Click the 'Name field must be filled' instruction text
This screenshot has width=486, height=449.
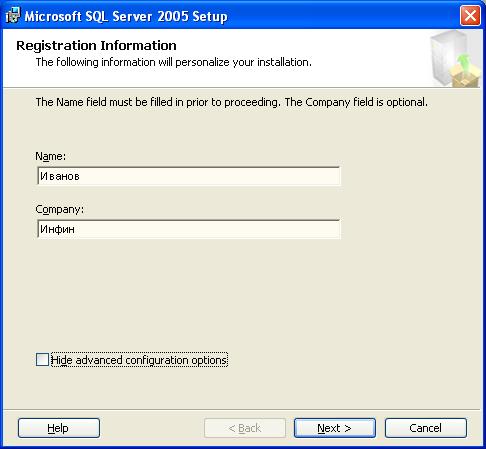(232, 102)
